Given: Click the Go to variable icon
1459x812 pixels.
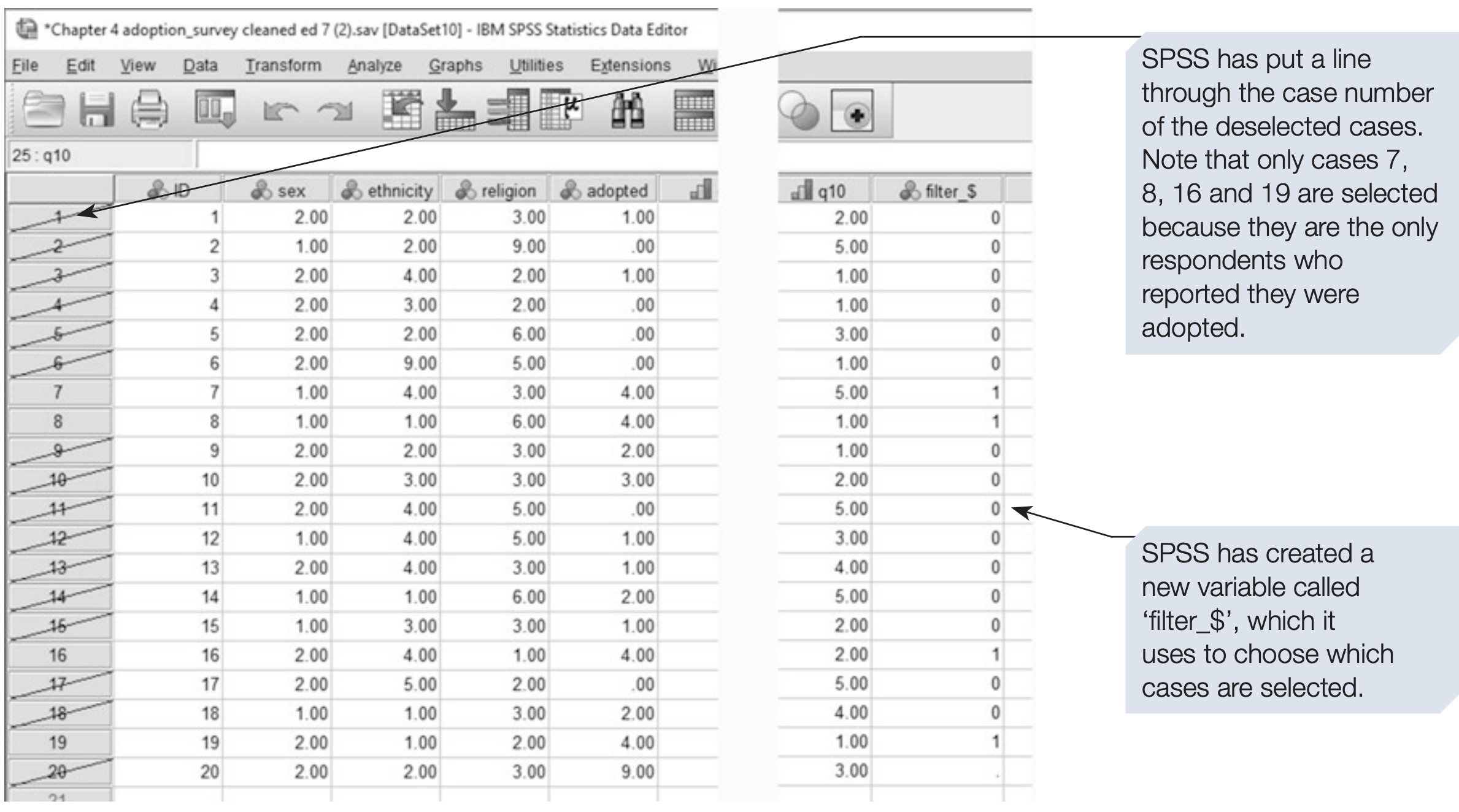Looking at the screenshot, I should [454, 110].
